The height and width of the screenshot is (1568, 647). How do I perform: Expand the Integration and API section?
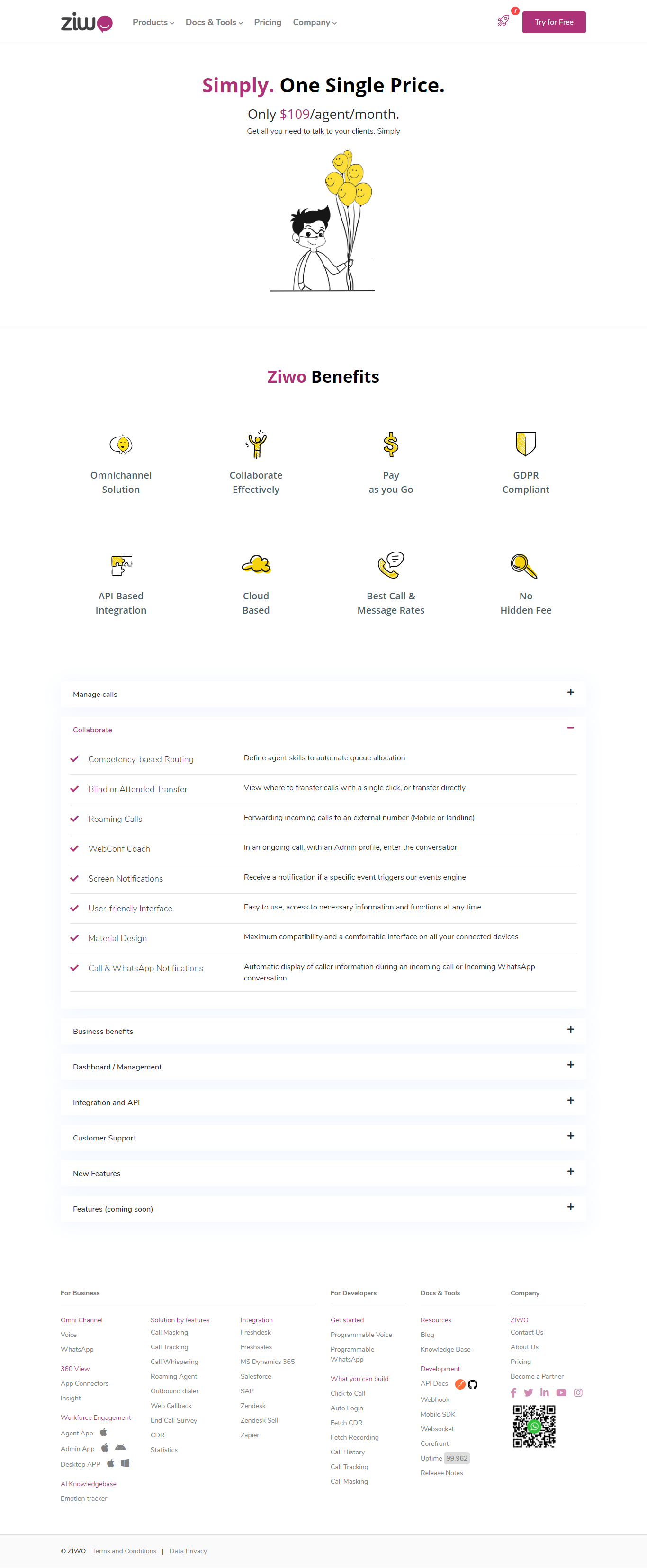click(x=323, y=1102)
